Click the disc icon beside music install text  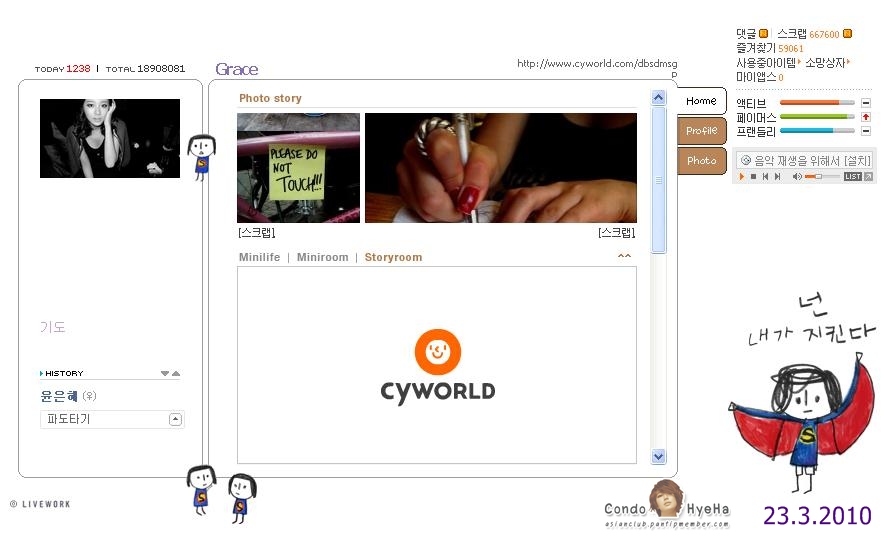pos(745,161)
